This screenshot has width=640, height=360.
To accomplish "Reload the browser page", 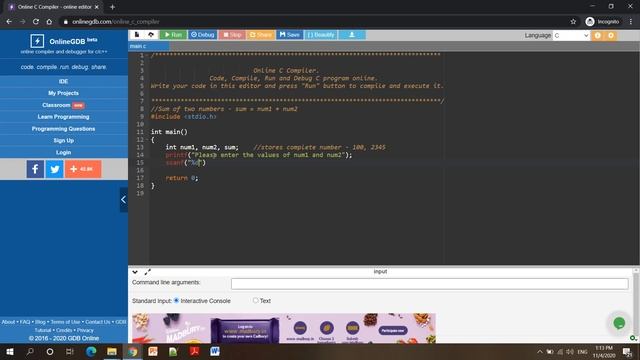I will (x=36, y=22).
